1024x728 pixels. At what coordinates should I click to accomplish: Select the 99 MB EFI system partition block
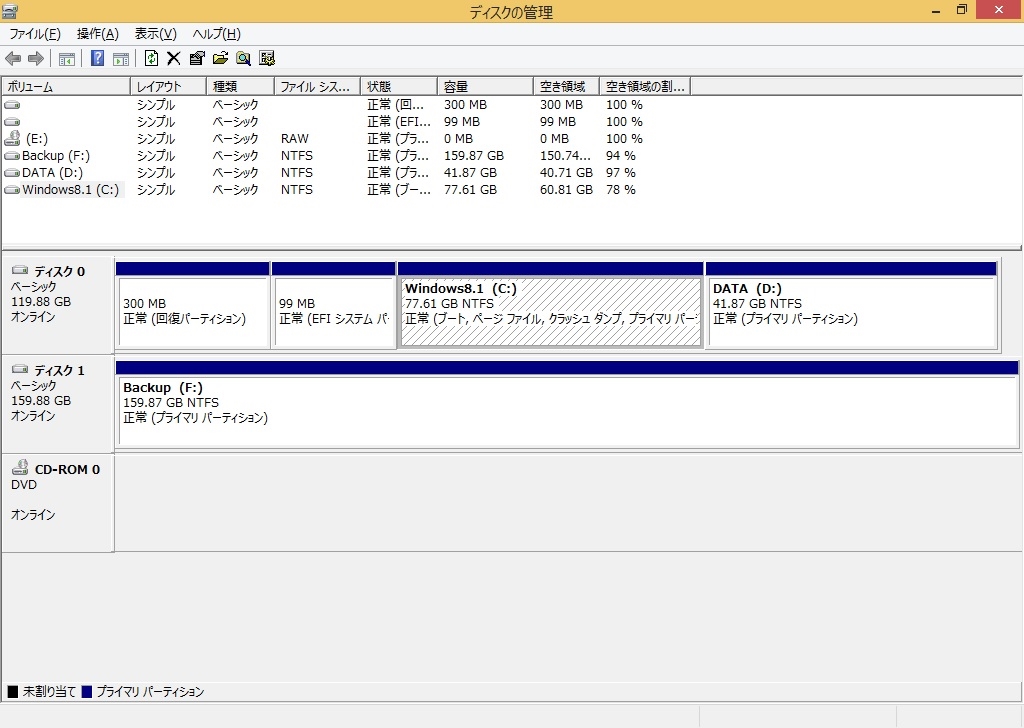point(334,312)
